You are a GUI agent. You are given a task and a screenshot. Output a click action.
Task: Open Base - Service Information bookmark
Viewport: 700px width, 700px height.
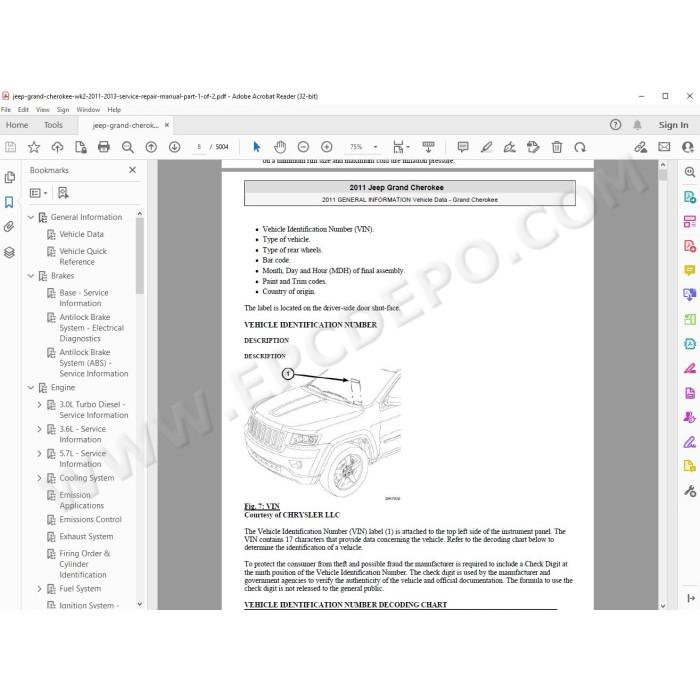84,298
